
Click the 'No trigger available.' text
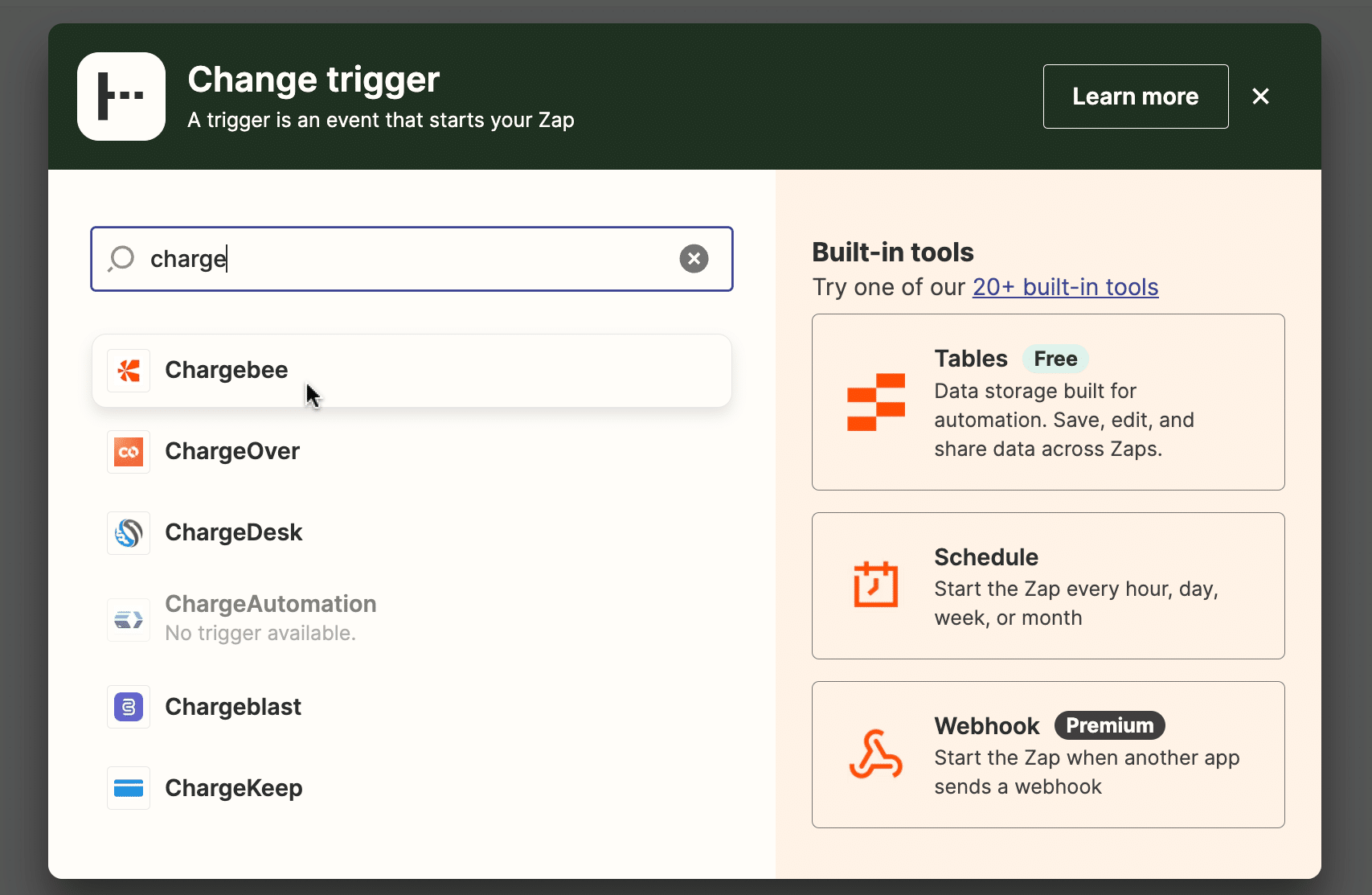coord(260,634)
